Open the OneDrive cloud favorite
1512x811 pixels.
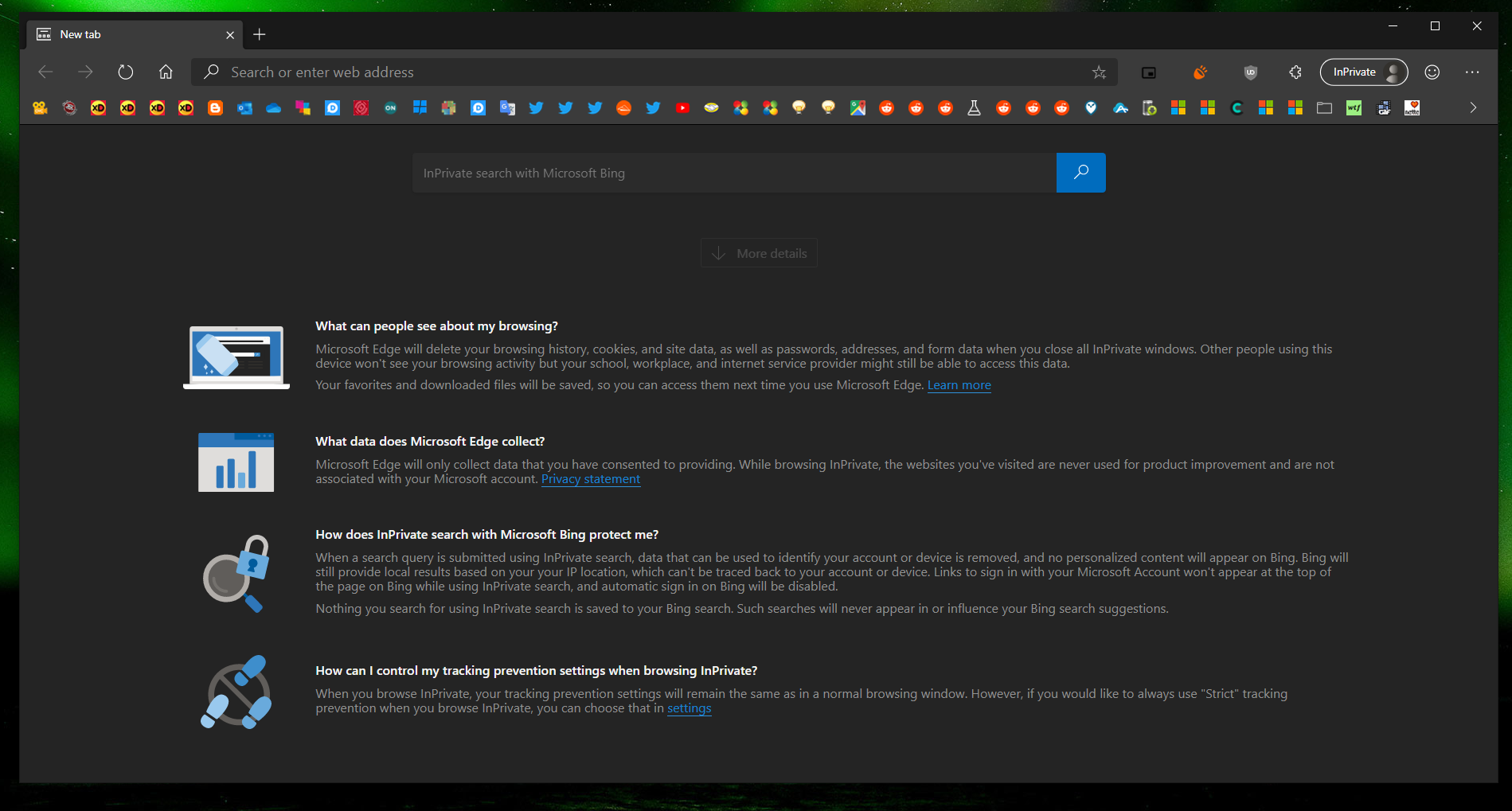pos(274,108)
